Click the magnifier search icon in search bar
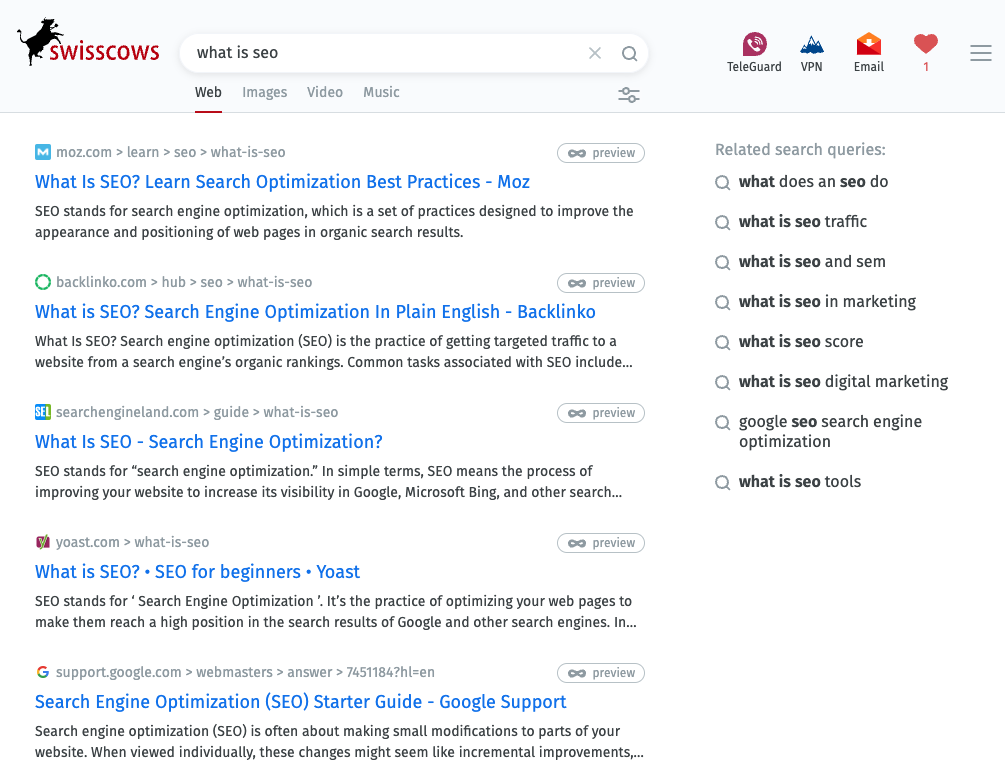This screenshot has height=780, width=1005. click(x=629, y=53)
